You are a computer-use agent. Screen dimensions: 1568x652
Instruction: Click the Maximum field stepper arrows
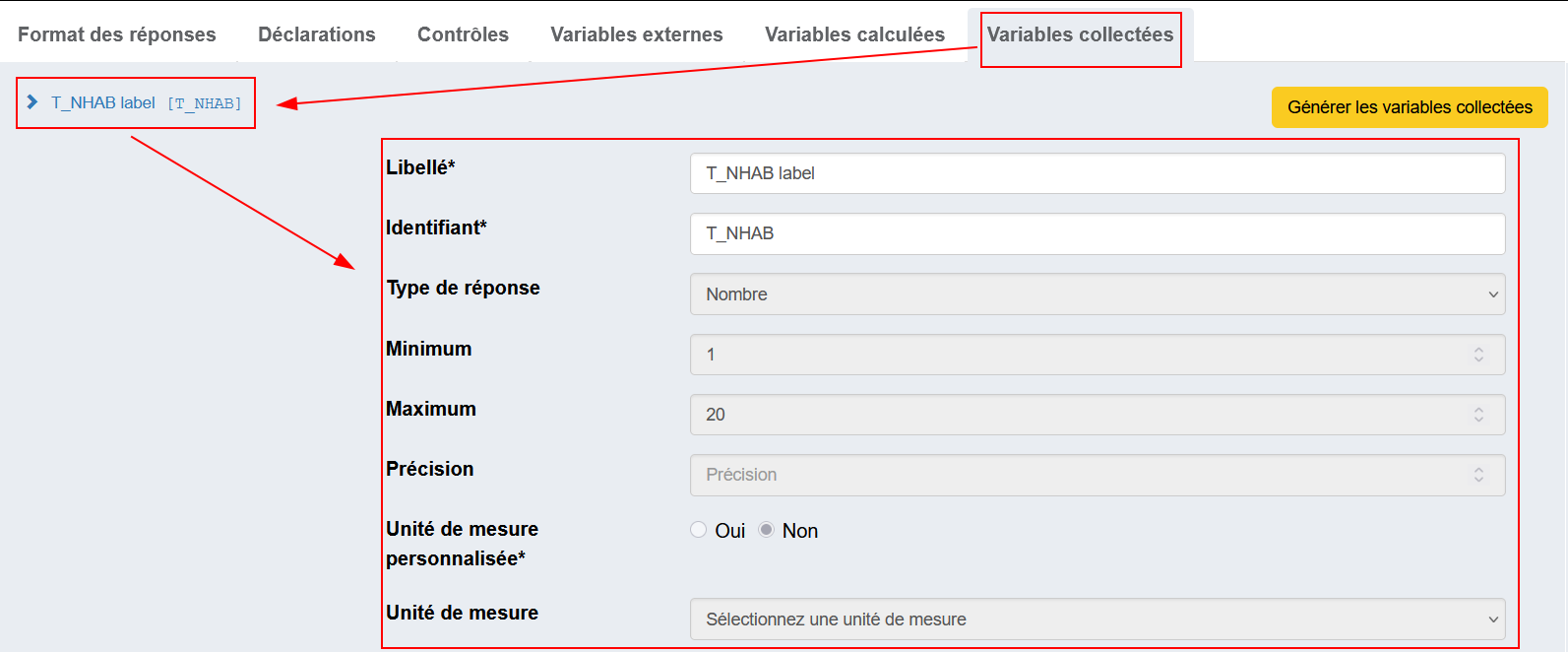coord(1477,415)
